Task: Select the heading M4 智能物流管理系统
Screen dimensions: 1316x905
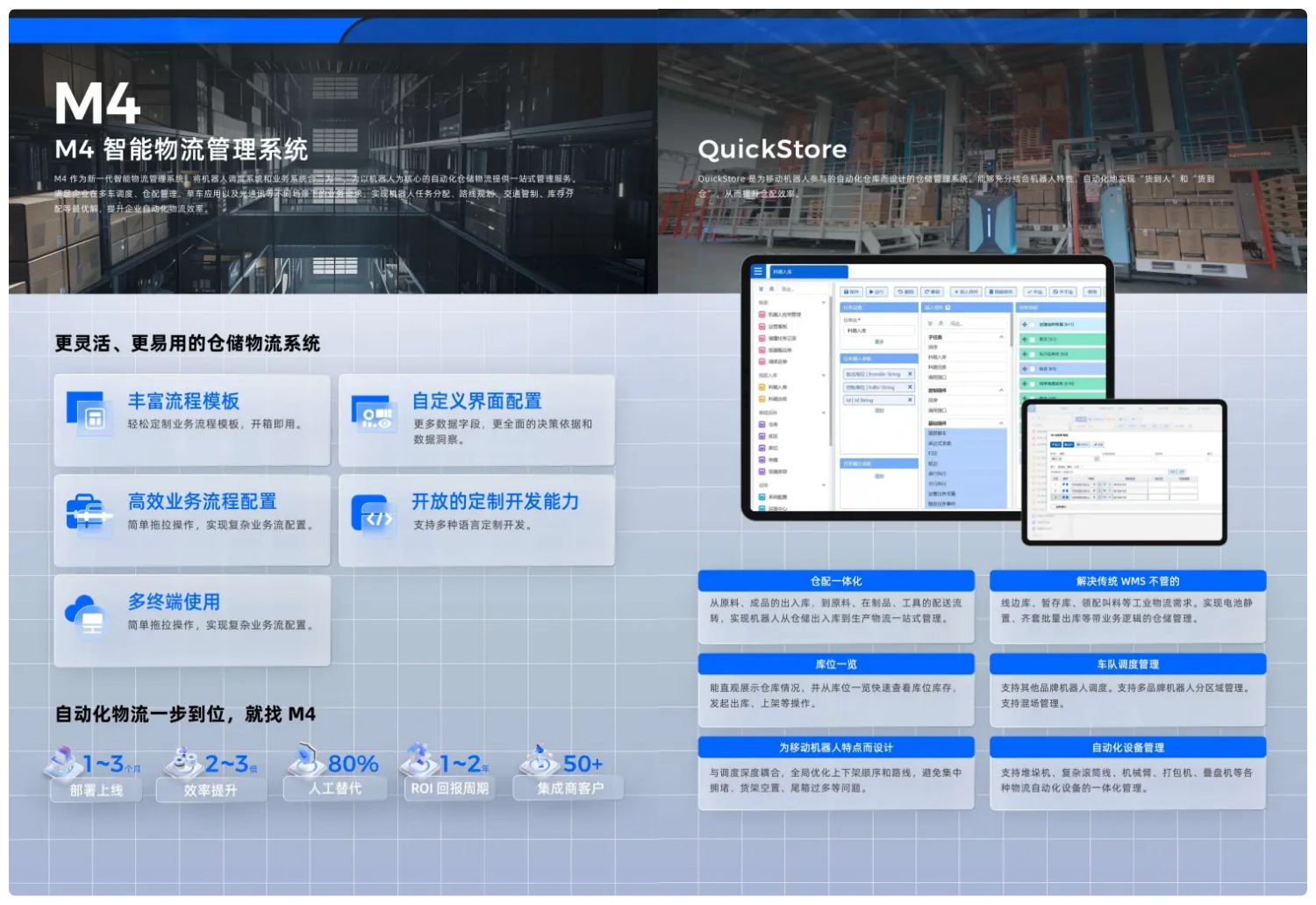Action: 182,149
